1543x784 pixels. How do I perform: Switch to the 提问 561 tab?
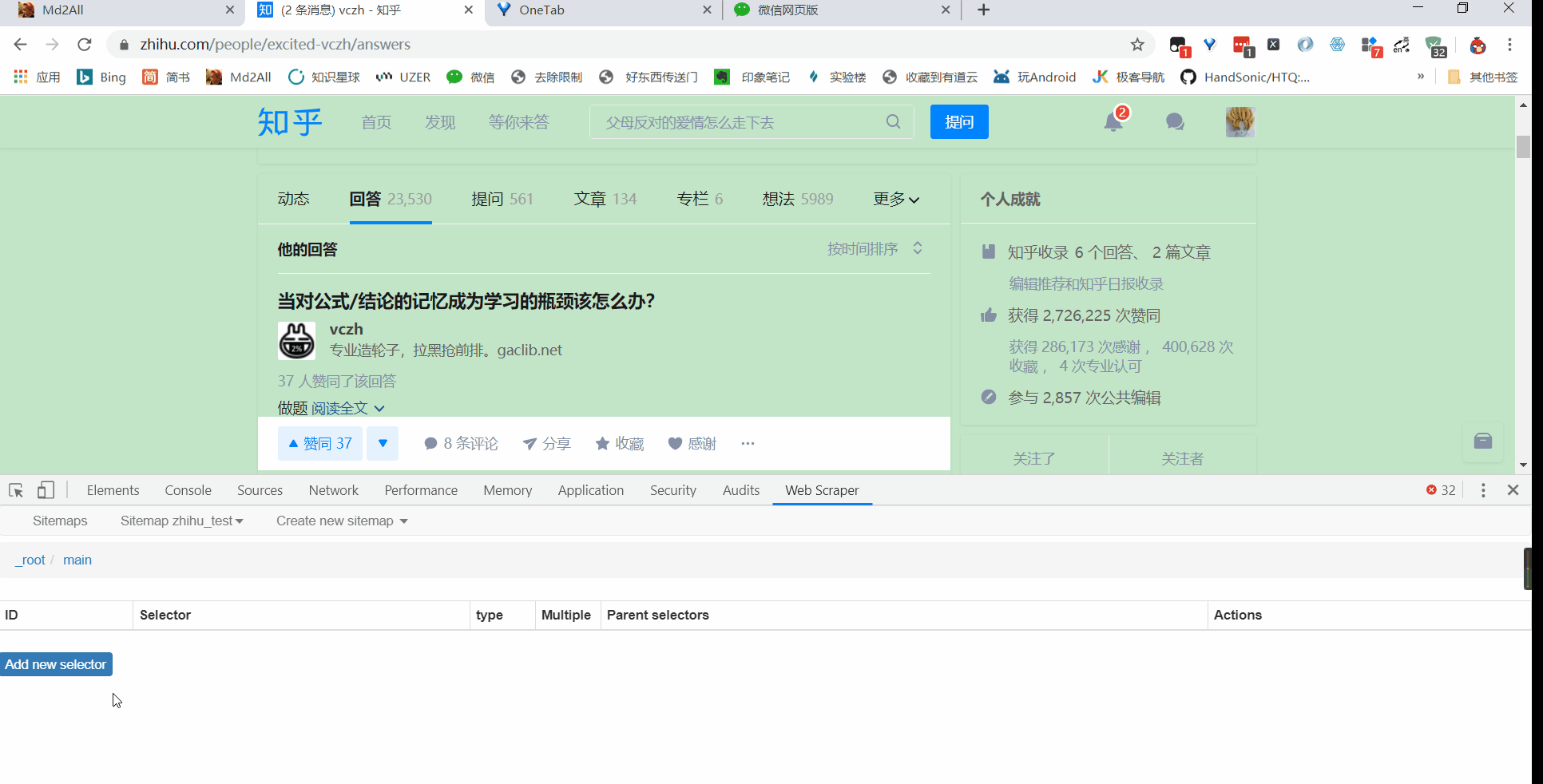click(502, 199)
